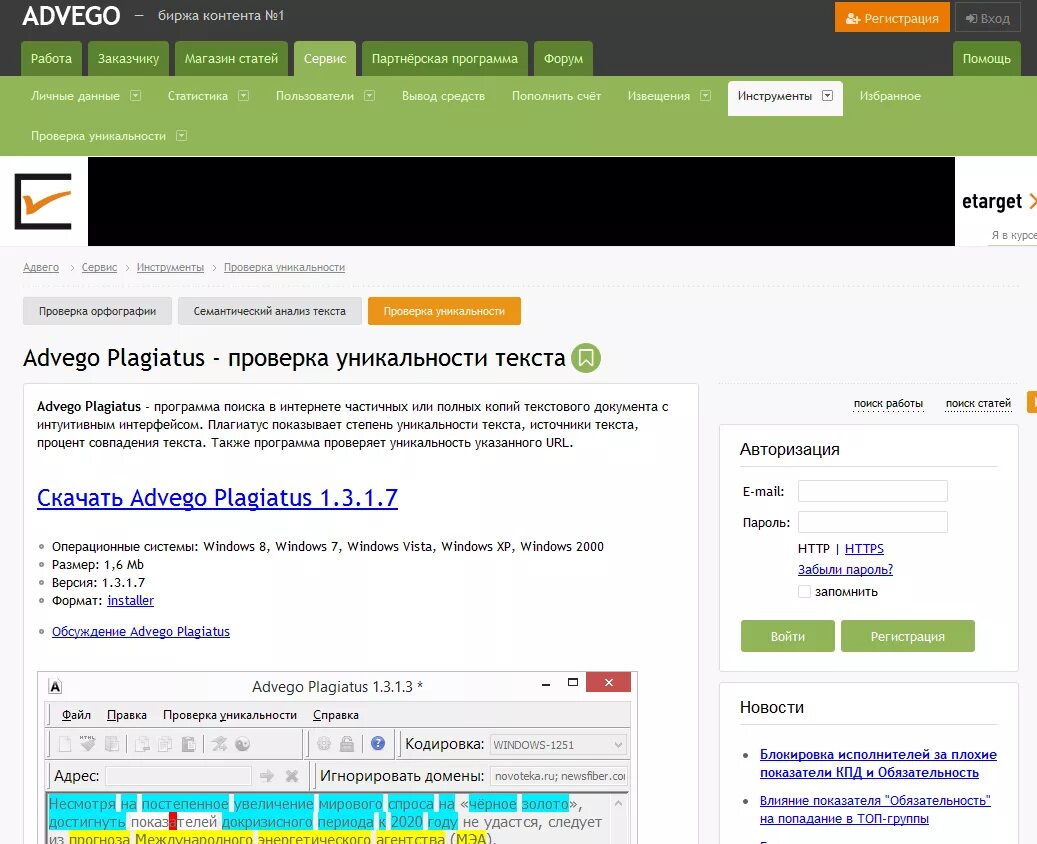Open news about показателя Обязательность
The width and height of the screenshot is (1037, 844).
[x=875, y=809]
